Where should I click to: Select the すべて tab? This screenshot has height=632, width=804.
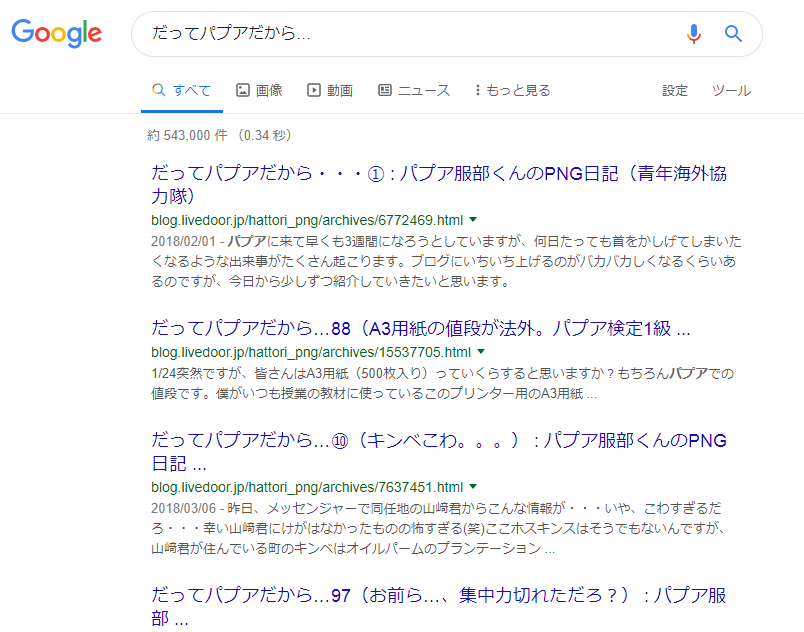(x=182, y=91)
